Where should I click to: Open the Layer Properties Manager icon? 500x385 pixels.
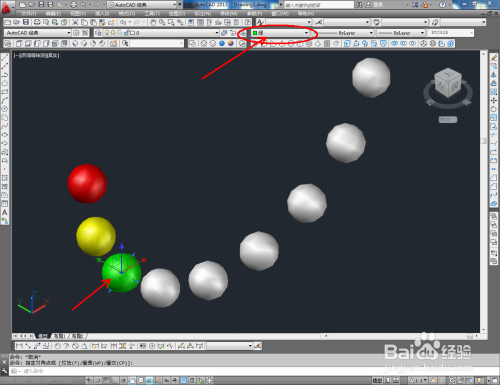coord(98,33)
